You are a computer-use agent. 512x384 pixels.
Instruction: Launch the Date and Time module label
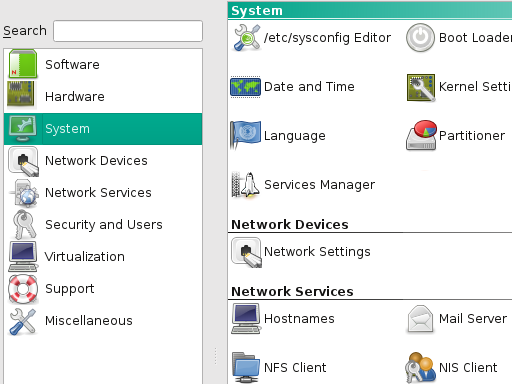pos(309,87)
